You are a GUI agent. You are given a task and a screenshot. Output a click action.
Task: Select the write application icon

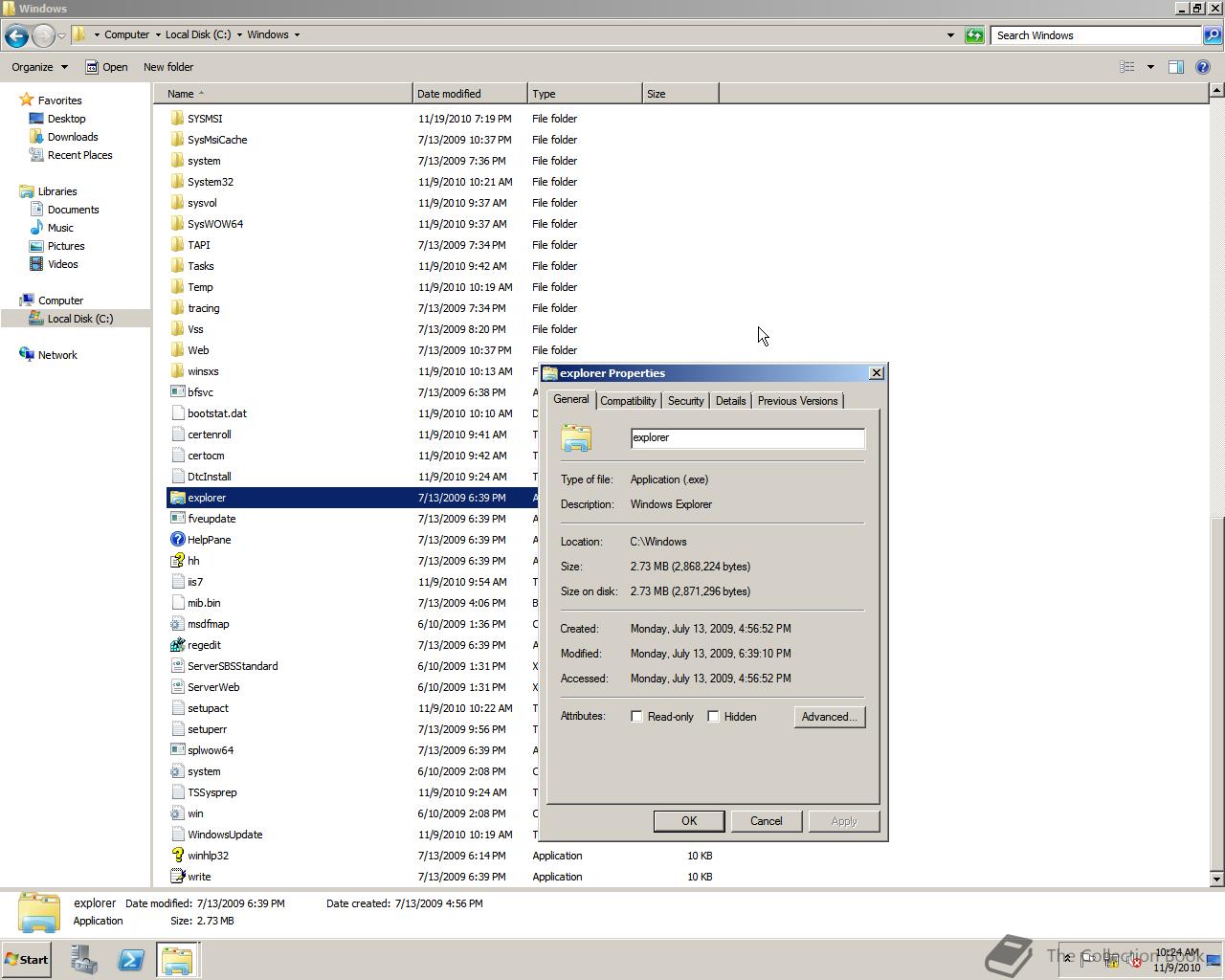(177, 877)
